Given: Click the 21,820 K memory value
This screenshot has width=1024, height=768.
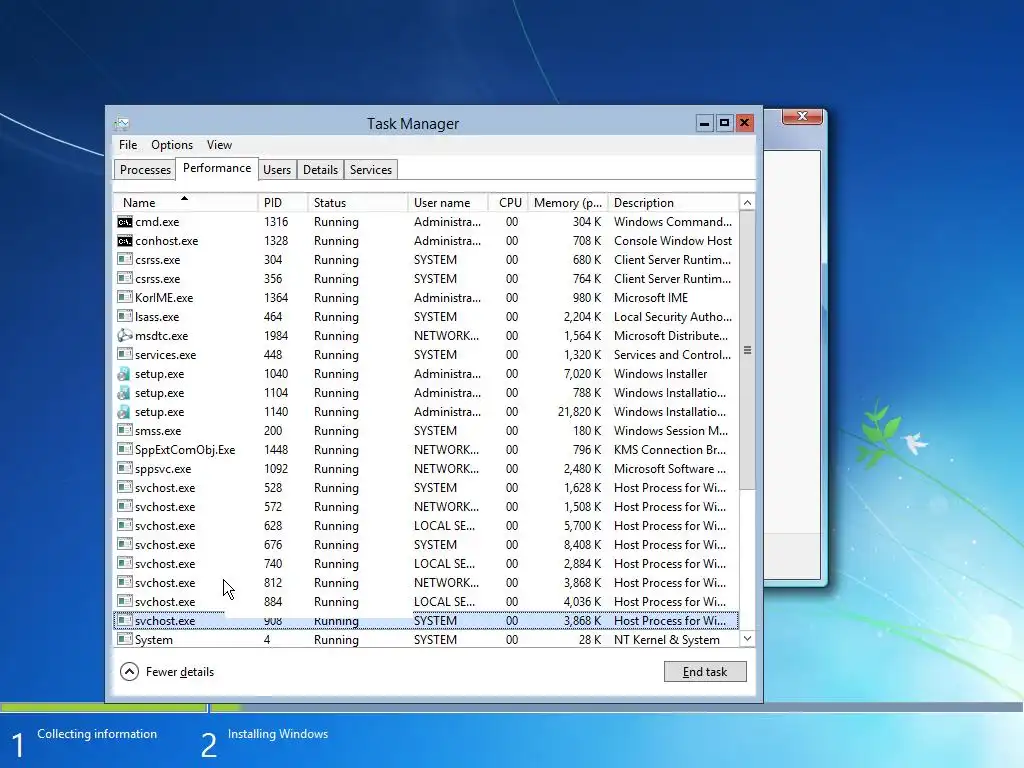Looking at the screenshot, I should click(579, 411).
